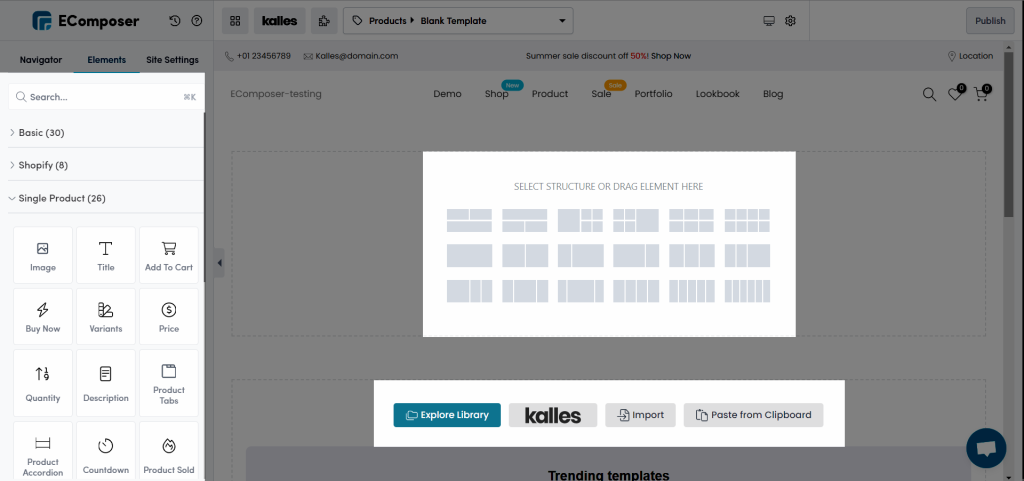Switch to the Elements tab
Viewport: 1024px width, 481px height.
pos(106,59)
